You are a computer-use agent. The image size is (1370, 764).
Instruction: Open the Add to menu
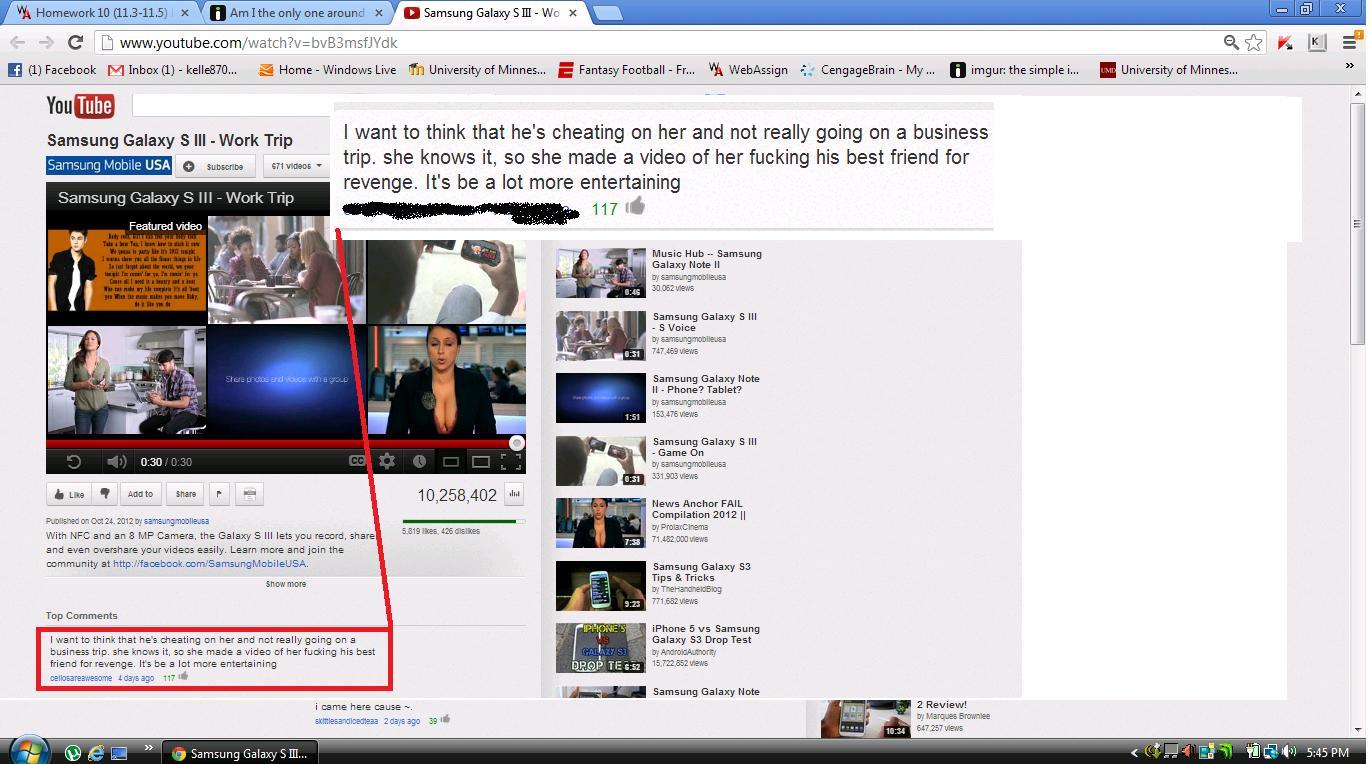[x=141, y=494]
